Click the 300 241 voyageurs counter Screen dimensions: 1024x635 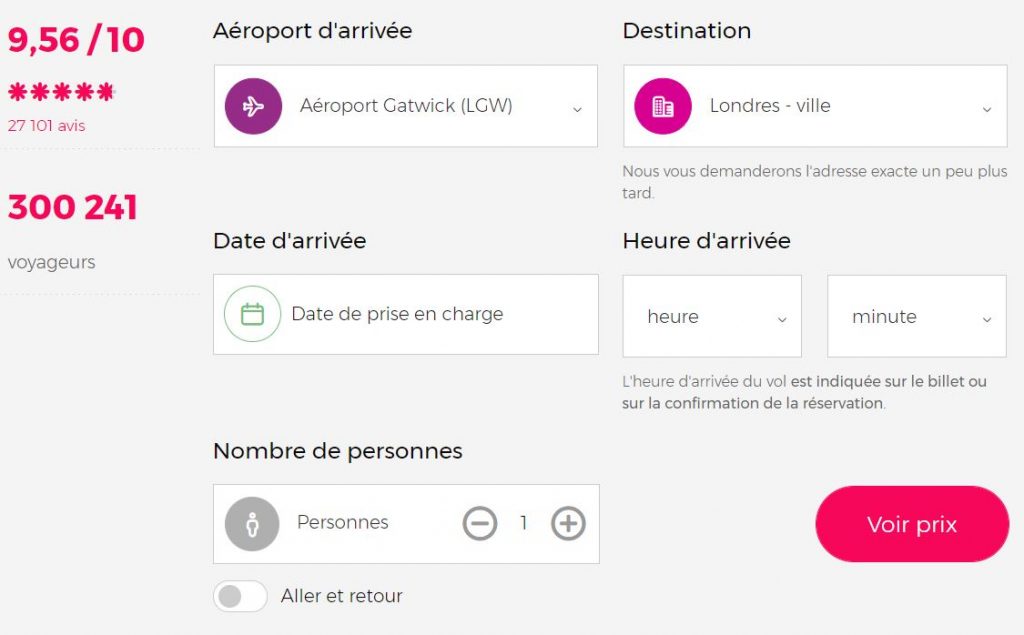(73, 207)
